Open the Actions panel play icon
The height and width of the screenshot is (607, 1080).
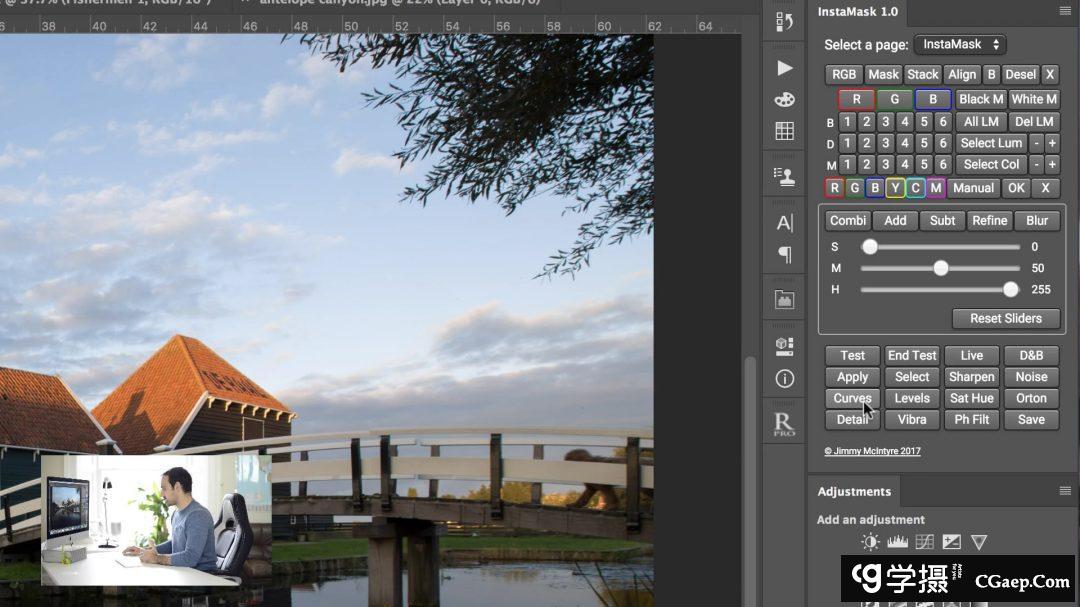click(784, 68)
